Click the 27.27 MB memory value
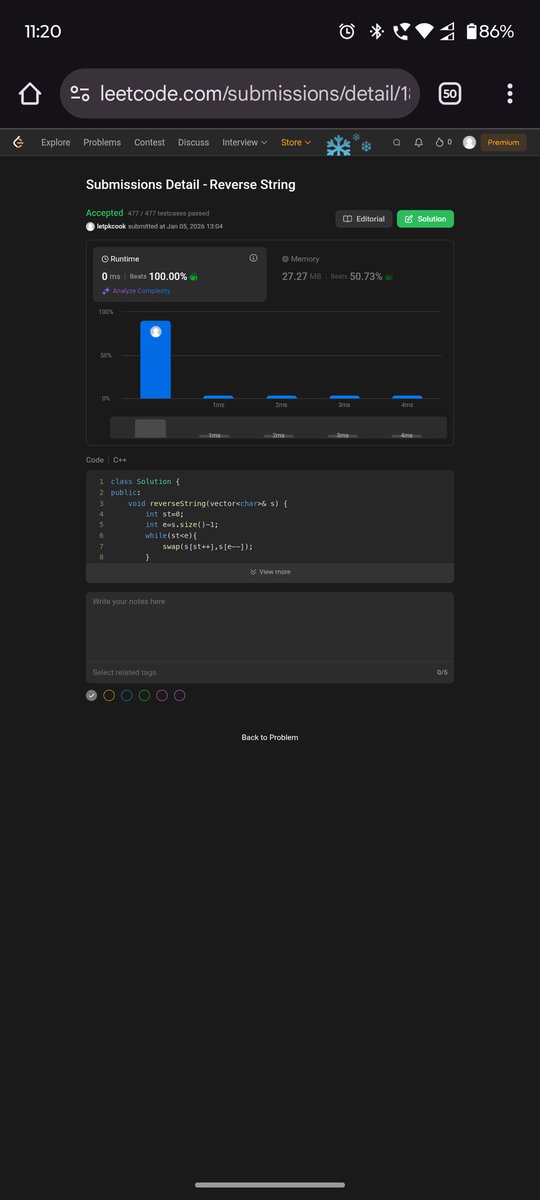Image resolution: width=540 pixels, height=1200 pixels. pos(302,276)
